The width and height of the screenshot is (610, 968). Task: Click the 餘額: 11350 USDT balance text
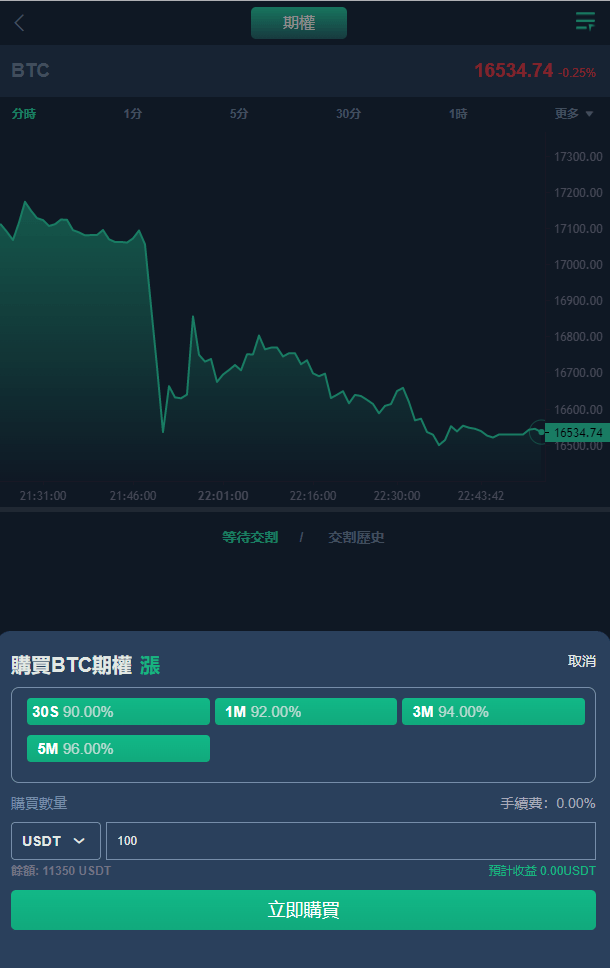[x=61, y=870]
